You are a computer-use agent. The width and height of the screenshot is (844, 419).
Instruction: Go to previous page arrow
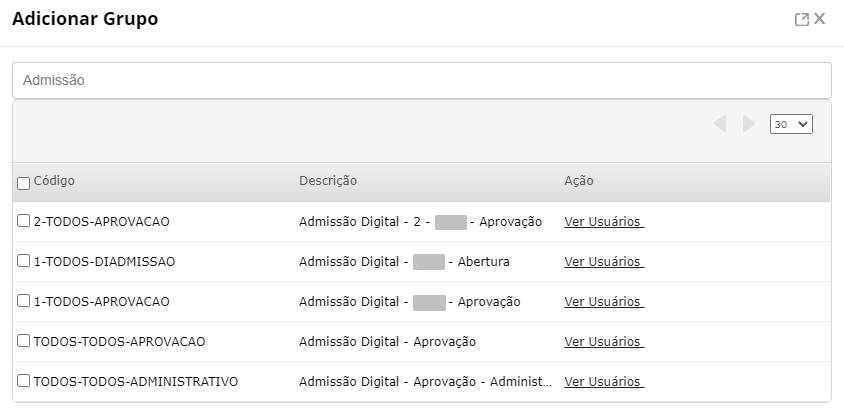(x=720, y=124)
